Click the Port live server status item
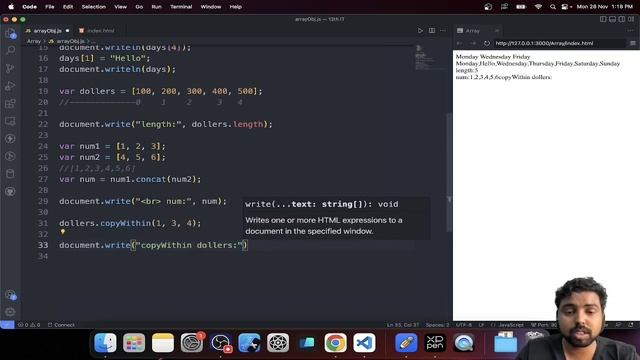 point(544,325)
